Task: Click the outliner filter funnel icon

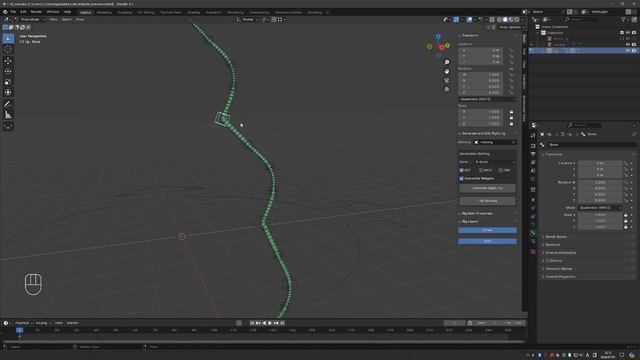Action: pos(623,19)
